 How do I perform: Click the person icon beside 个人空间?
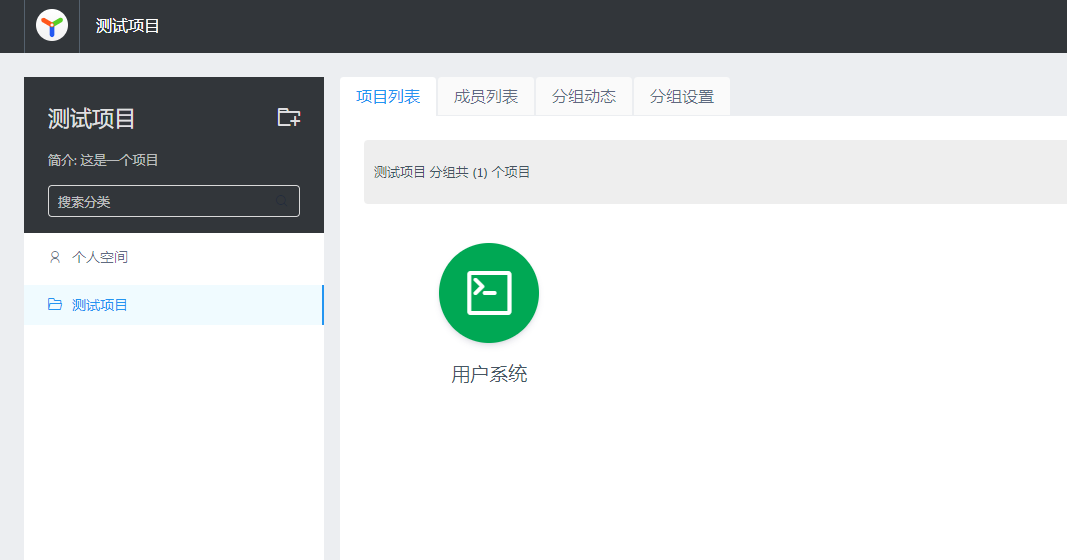55,257
